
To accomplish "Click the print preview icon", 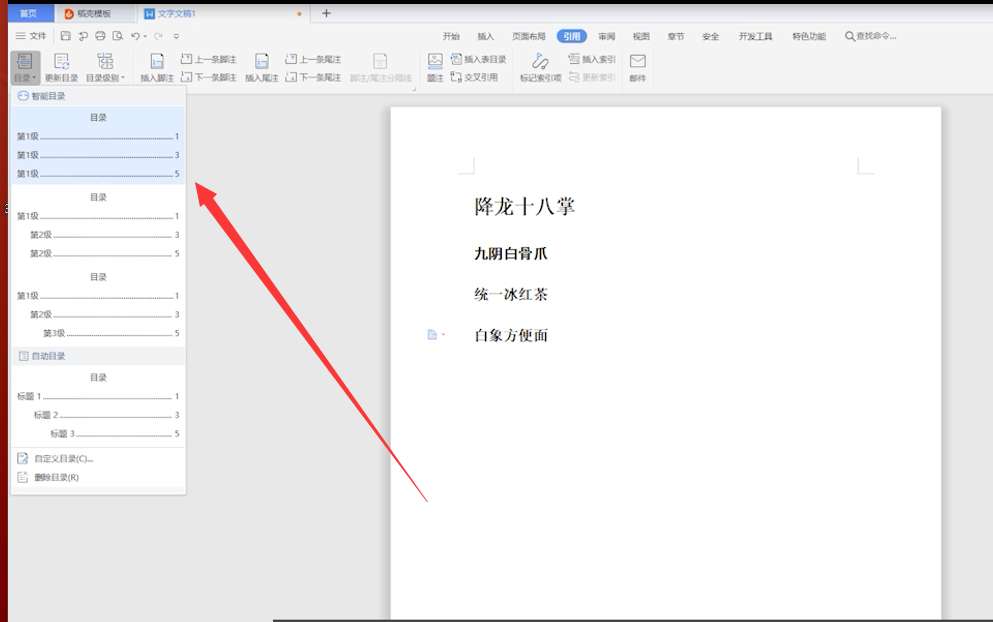I will point(117,36).
